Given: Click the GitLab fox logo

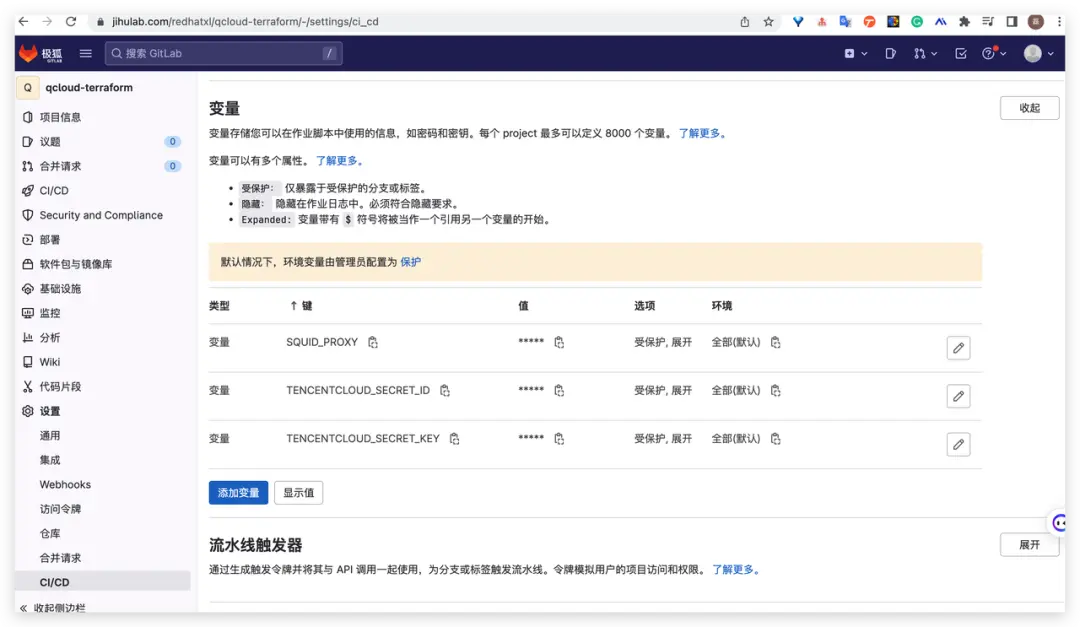Looking at the screenshot, I should click(x=29, y=54).
